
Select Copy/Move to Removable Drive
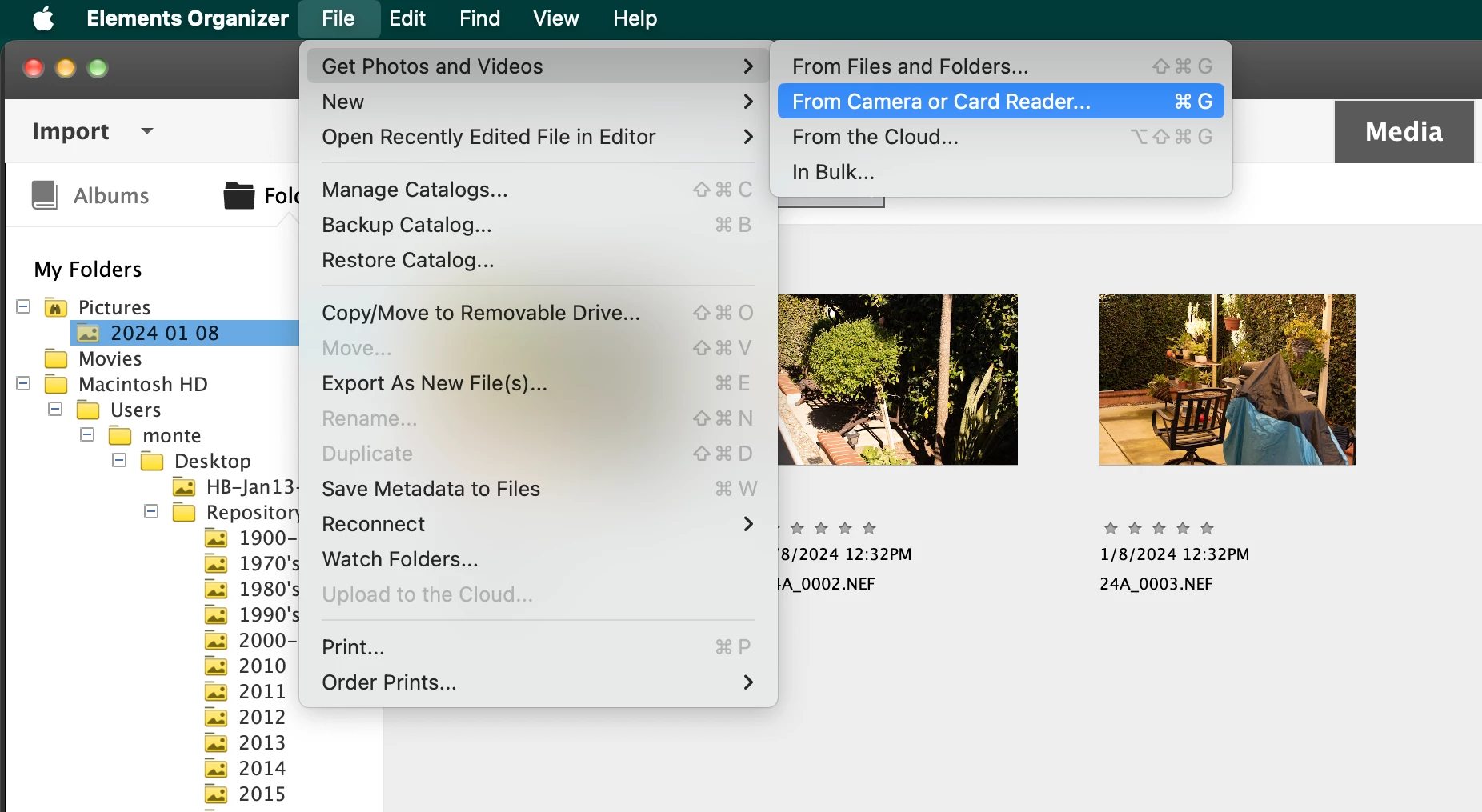(x=539, y=313)
